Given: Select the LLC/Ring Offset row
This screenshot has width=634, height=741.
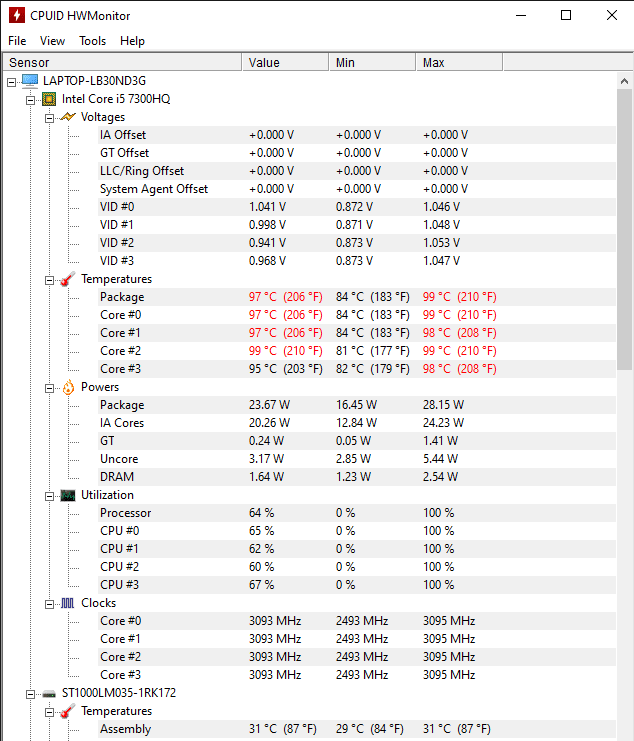Looking at the screenshot, I should pos(357,171).
